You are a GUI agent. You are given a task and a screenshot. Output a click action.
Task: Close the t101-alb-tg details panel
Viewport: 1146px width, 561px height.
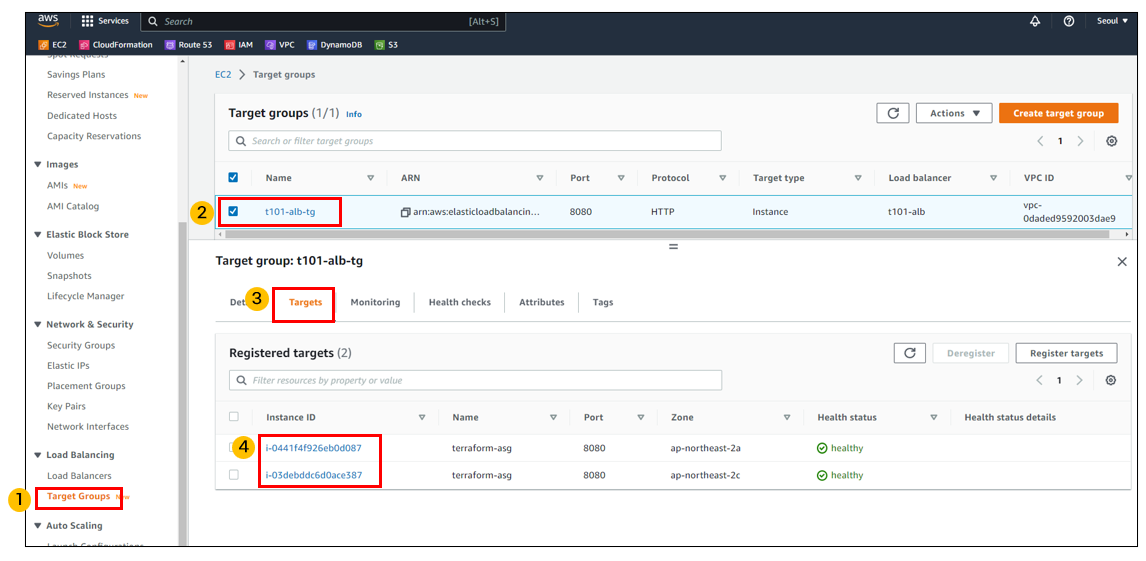(1122, 262)
